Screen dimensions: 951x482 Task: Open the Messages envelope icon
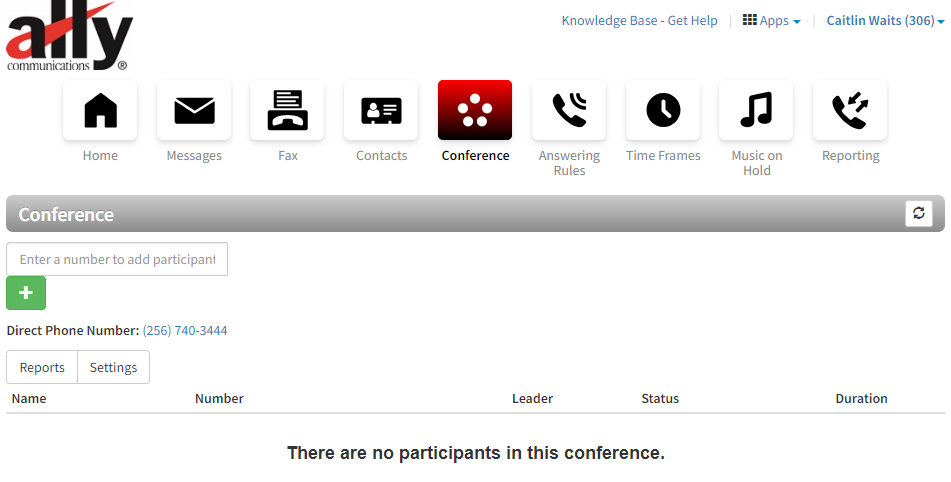click(194, 110)
